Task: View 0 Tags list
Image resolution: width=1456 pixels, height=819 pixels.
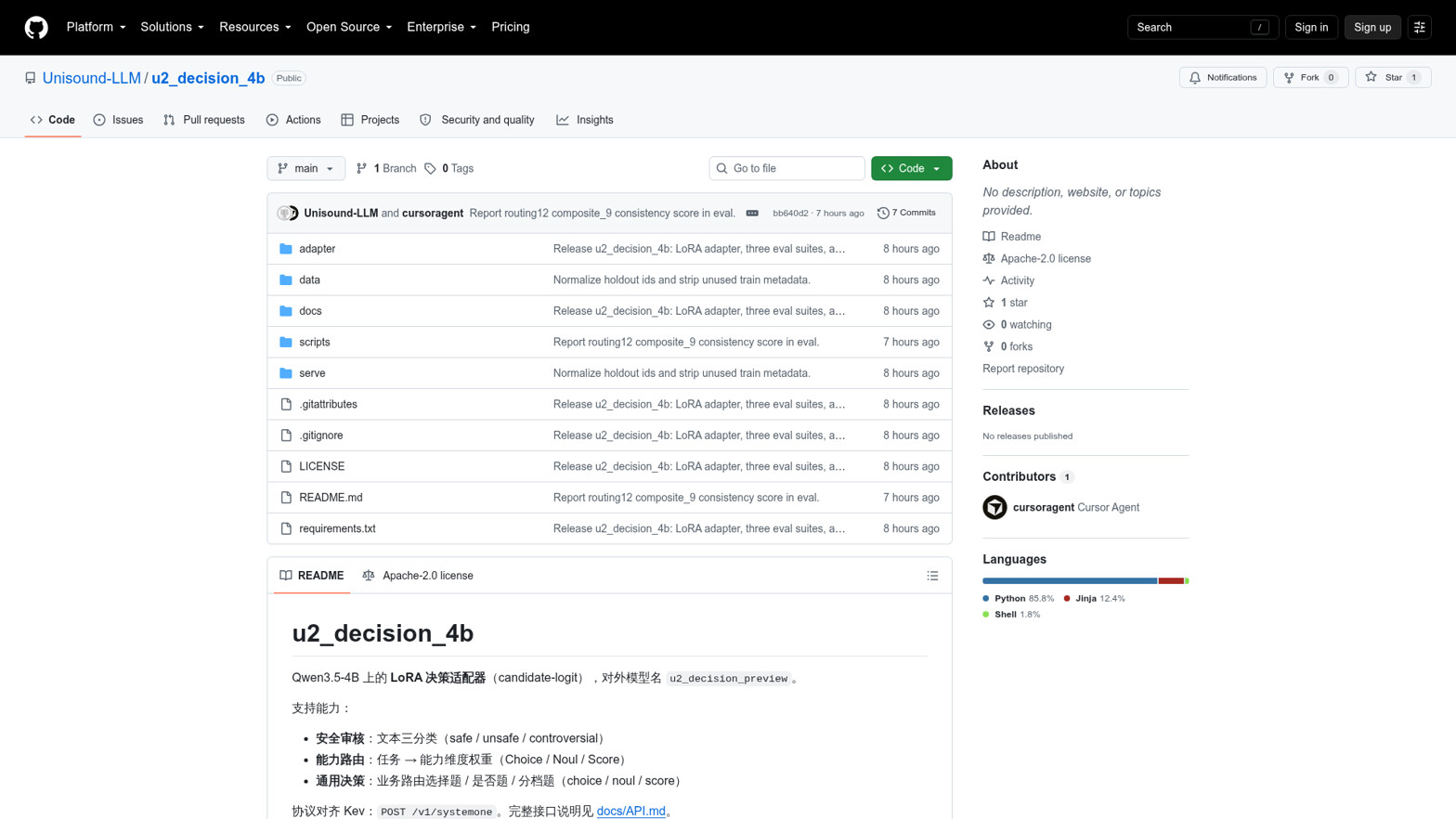Action: coord(448,168)
